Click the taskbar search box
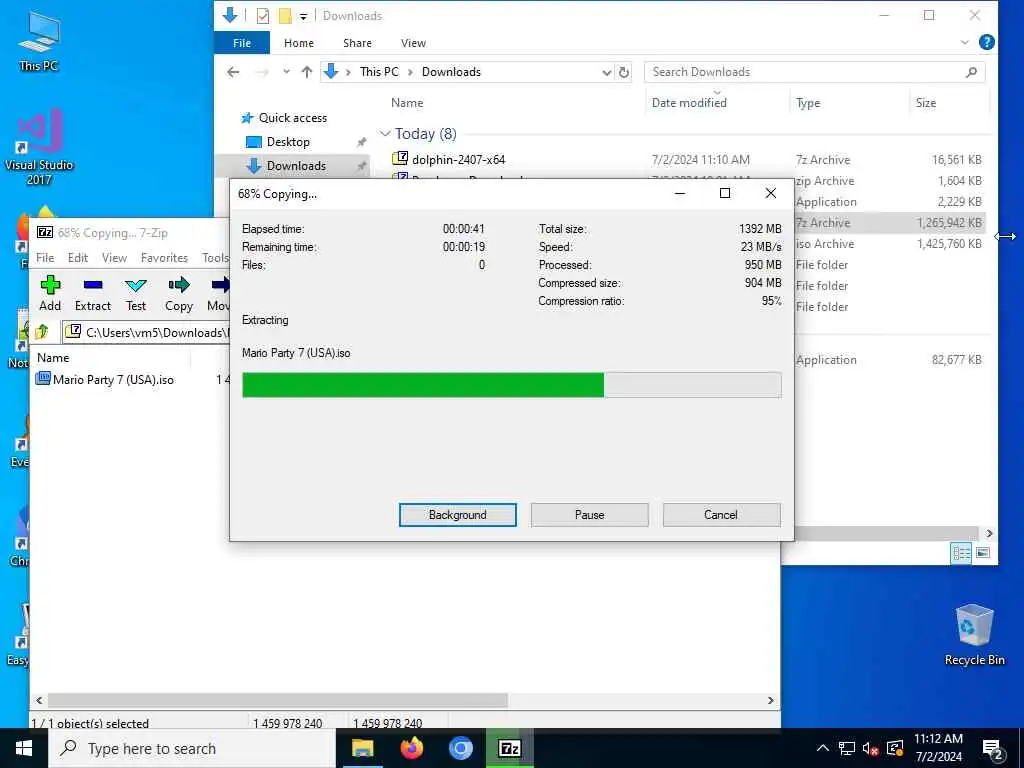Screen dimensions: 1024x768 tap(192, 748)
